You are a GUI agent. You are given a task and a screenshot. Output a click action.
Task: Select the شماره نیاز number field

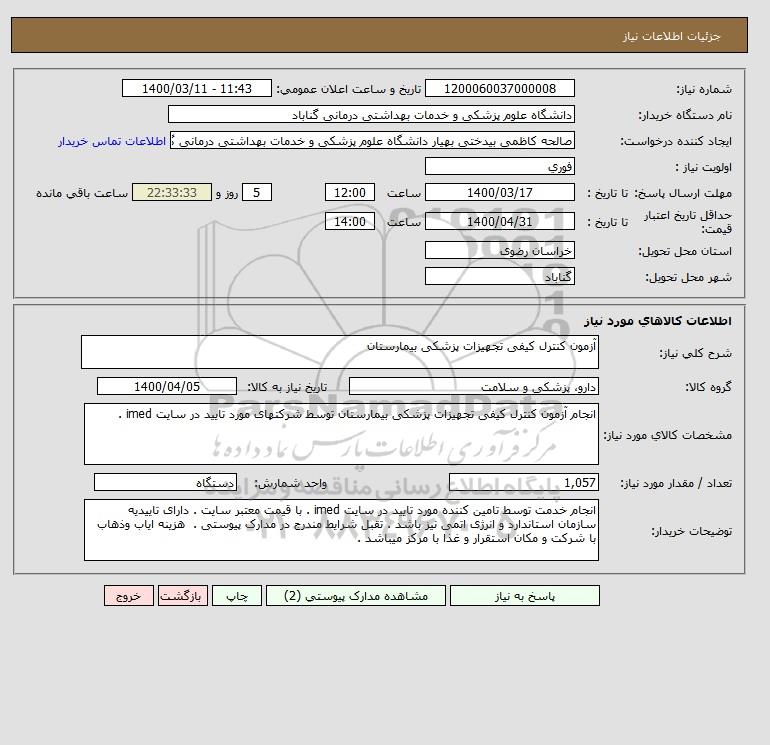(x=499, y=88)
